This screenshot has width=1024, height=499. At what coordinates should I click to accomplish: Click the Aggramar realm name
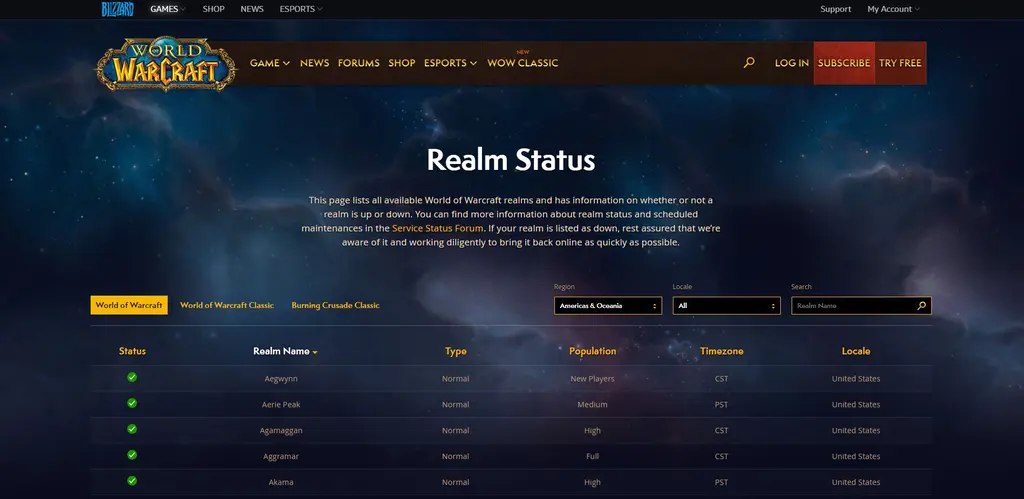pyautogui.click(x=281, y=456)
